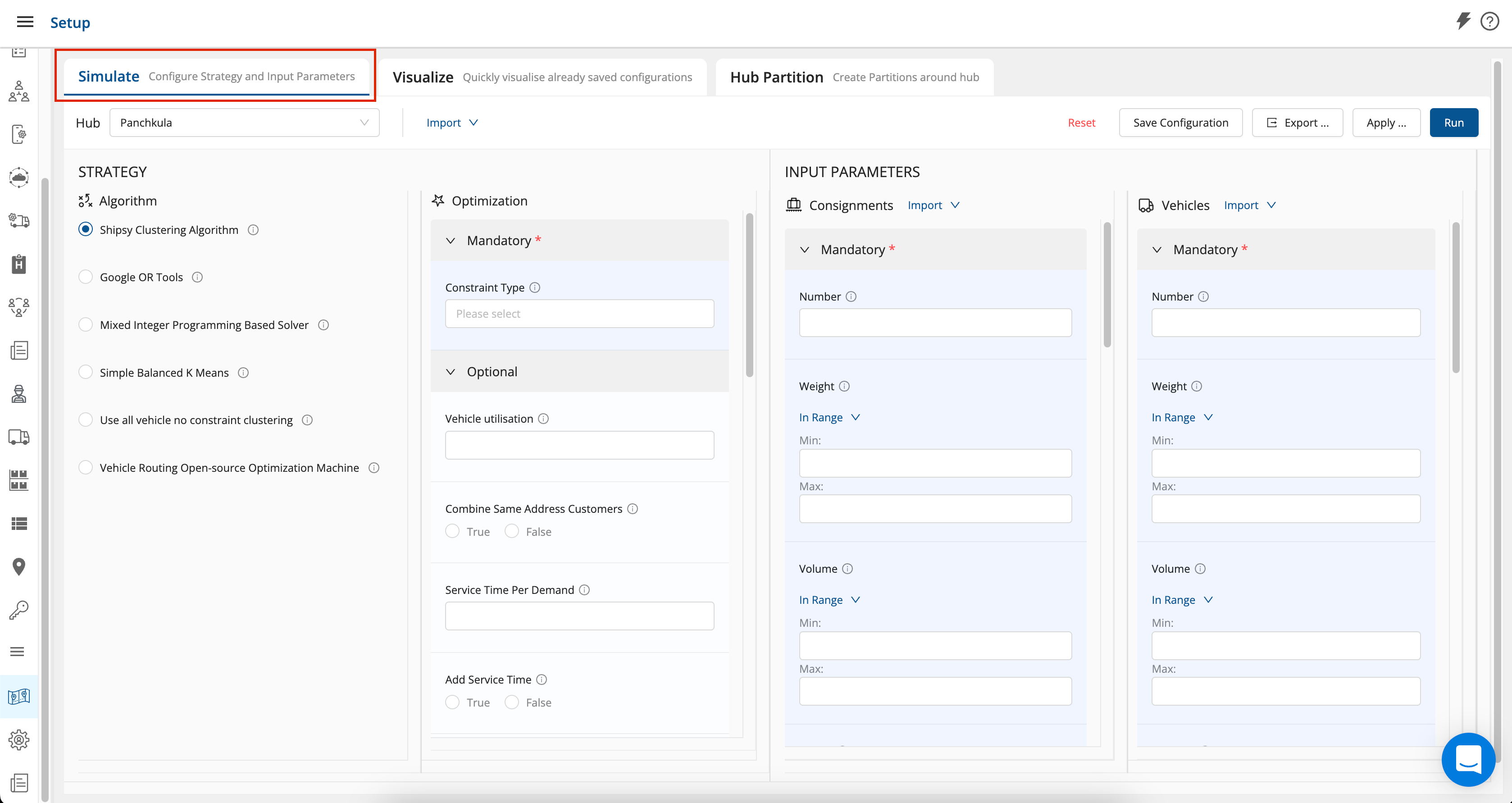Select Simple Balanced K Means option
This screenshot has height=803, width=1512.
[86, 373]
